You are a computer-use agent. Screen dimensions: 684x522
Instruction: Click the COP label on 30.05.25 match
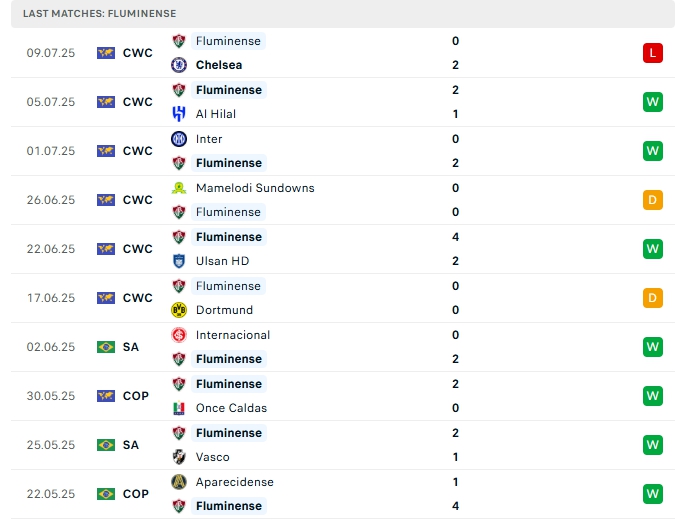point(136,396)
